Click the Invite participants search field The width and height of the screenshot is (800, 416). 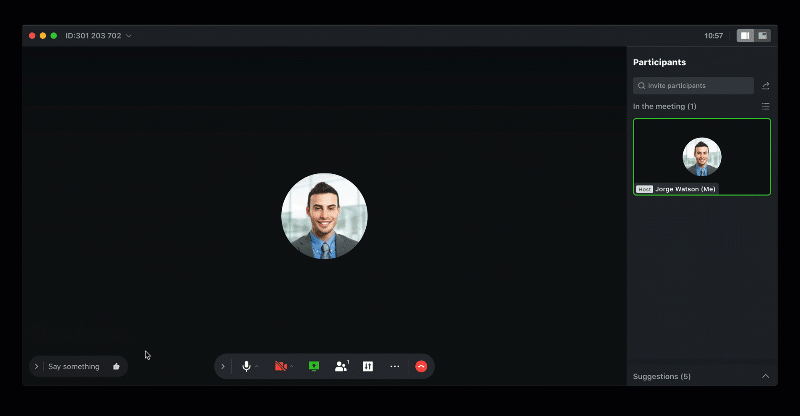pos(693,86)
